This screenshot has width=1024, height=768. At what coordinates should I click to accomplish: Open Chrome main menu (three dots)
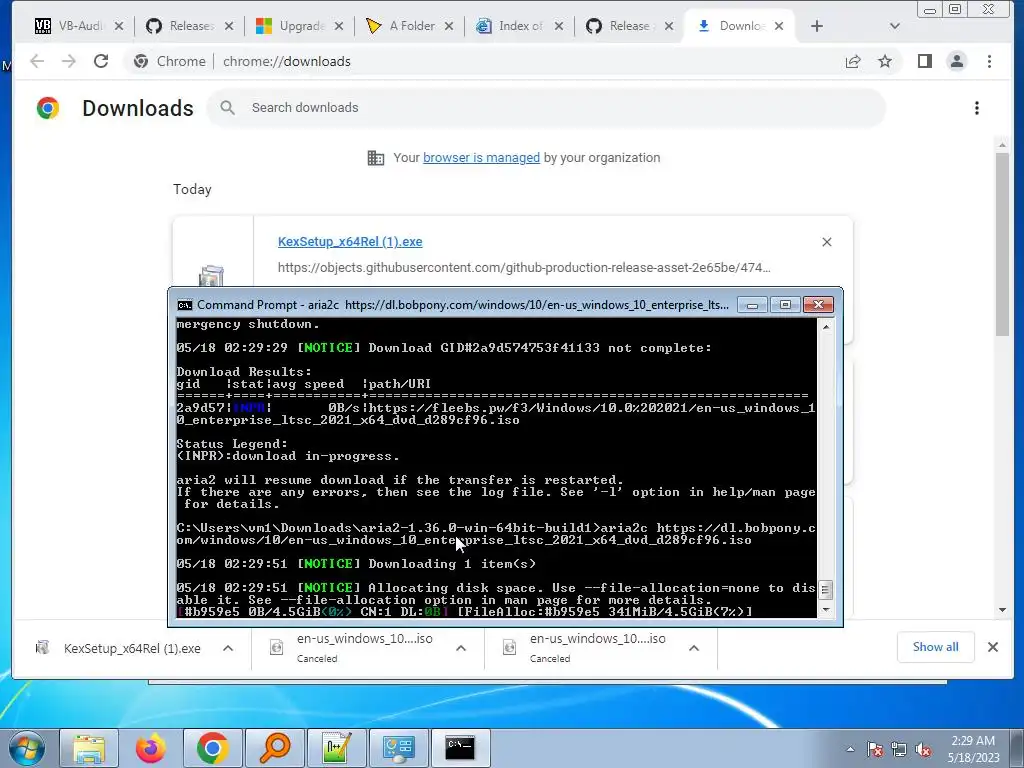(989, 61)
